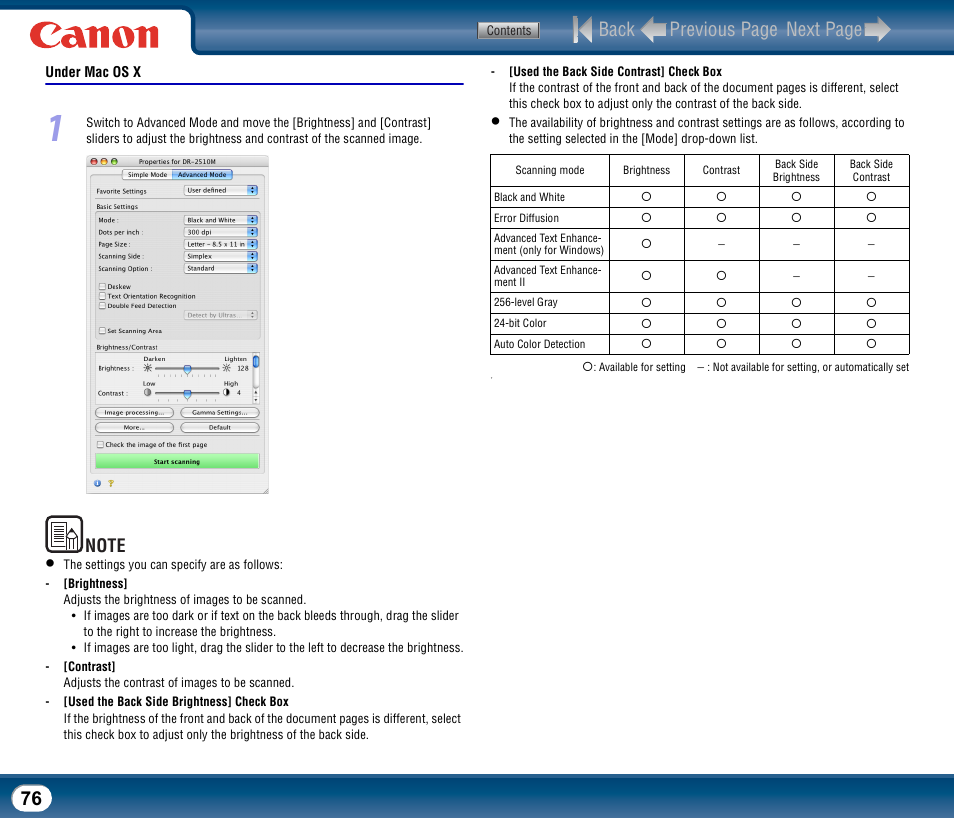Viewport: 954px width, 818px height.
Task: Open the Page Size Letter dropdown
Action: point(221,244)
